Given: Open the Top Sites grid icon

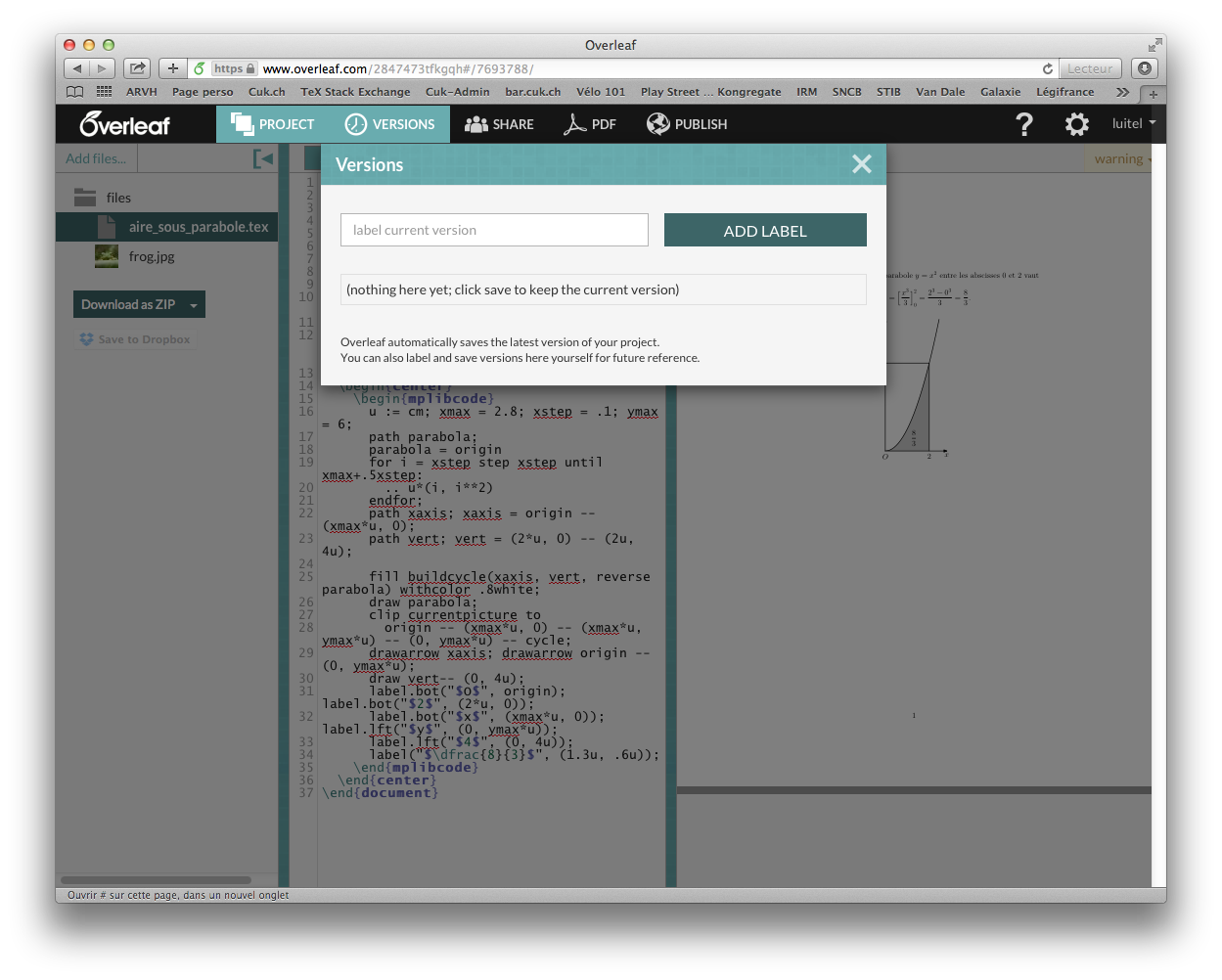Looking at the screenshot, I should pyautogui.click(x=104, y=92).
